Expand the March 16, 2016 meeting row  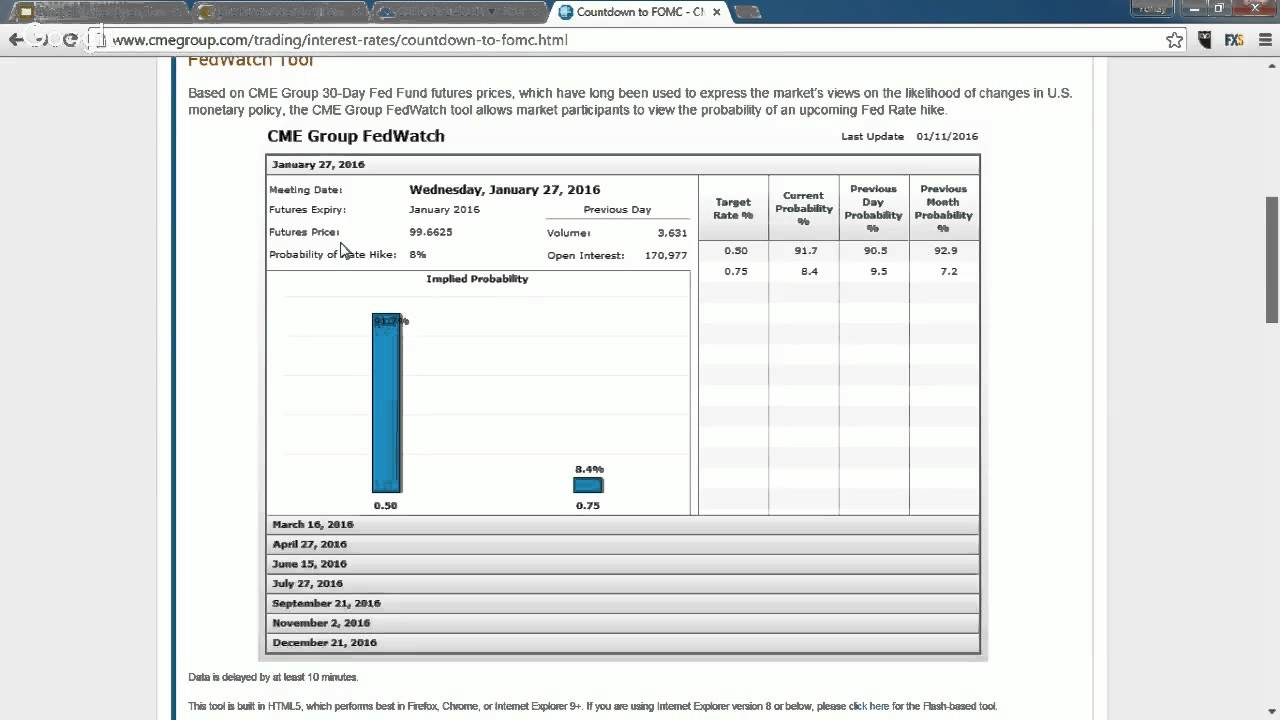coord(622,524)
